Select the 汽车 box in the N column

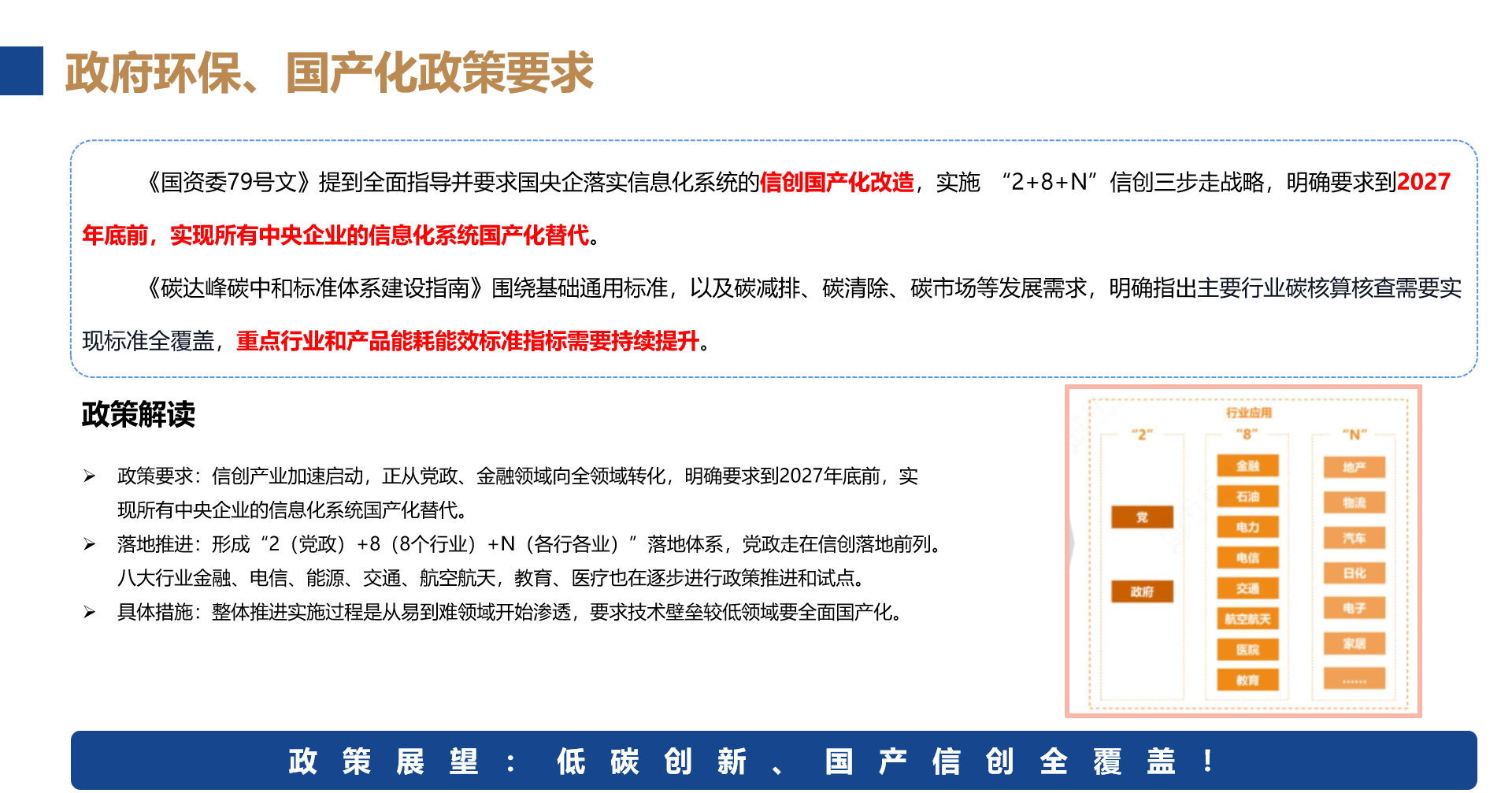[x=1354, y=539]
